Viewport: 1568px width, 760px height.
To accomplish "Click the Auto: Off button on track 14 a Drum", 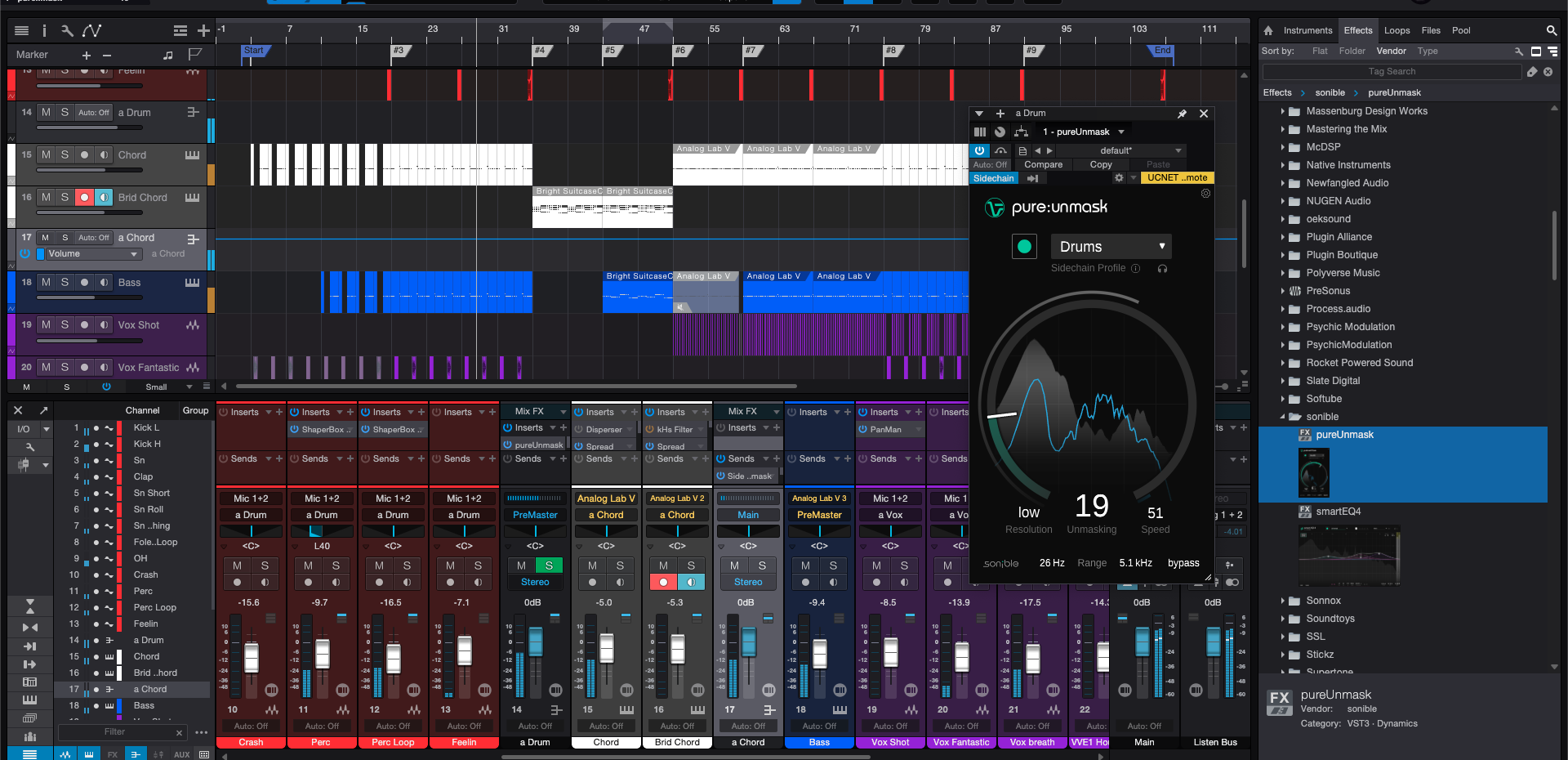I will [94, 113].
